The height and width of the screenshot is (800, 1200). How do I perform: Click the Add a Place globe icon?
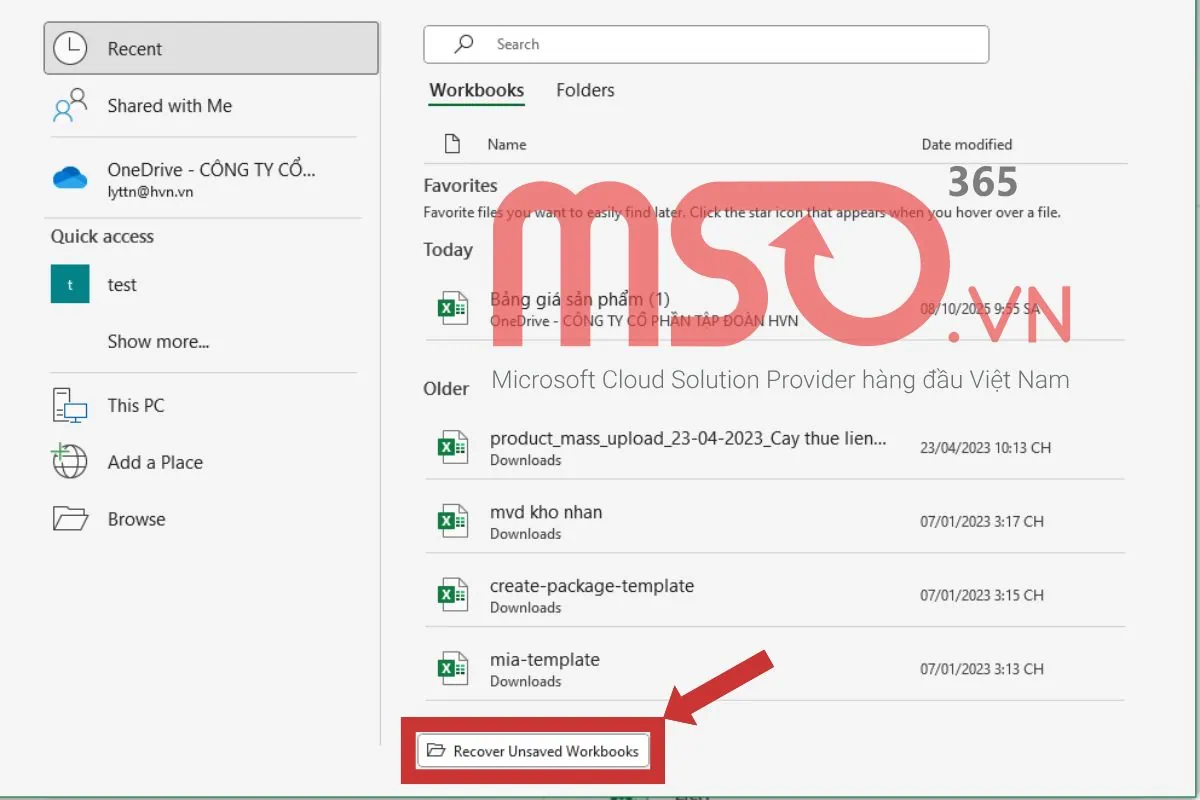tap(70, 462)
